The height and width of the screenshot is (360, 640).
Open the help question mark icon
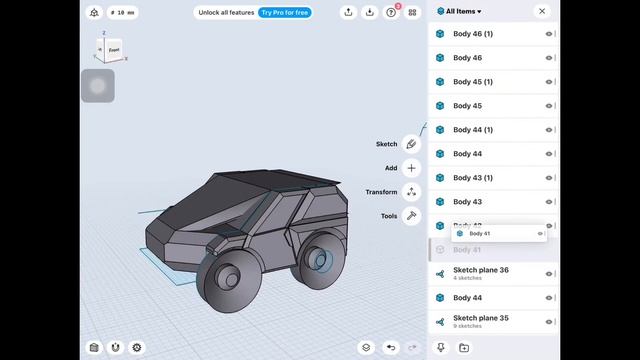(391, 13)
